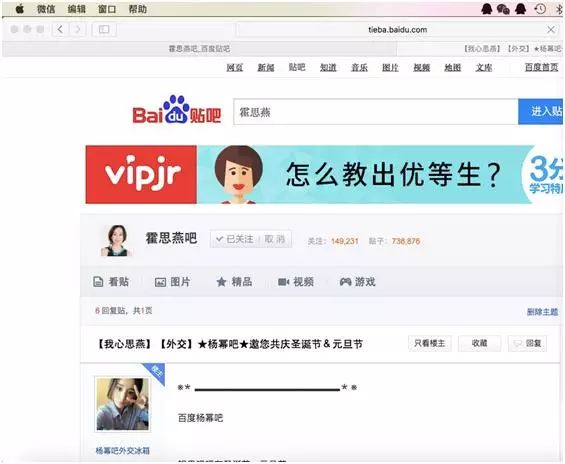Open the 微信 menu in menu bar
The image size is (565, 464).
click(46, 9)
